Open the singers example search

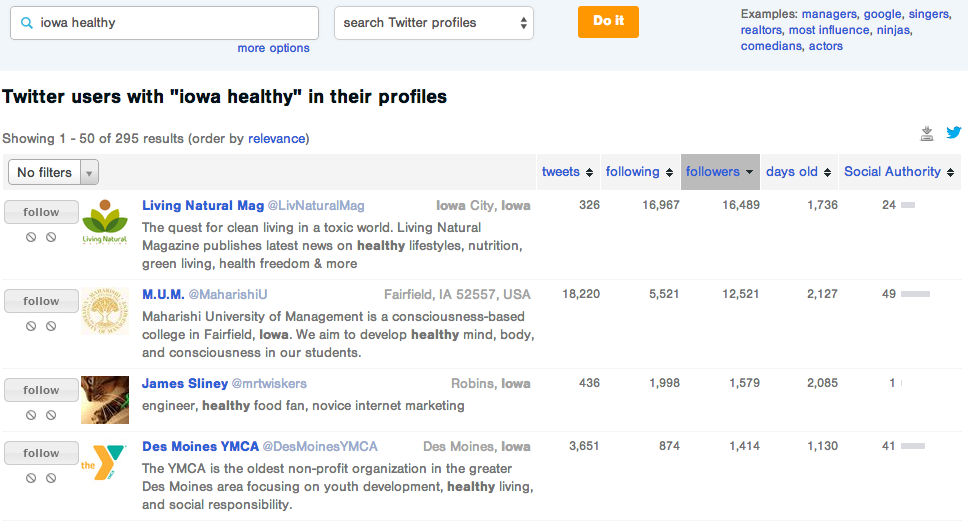[928, 14]
